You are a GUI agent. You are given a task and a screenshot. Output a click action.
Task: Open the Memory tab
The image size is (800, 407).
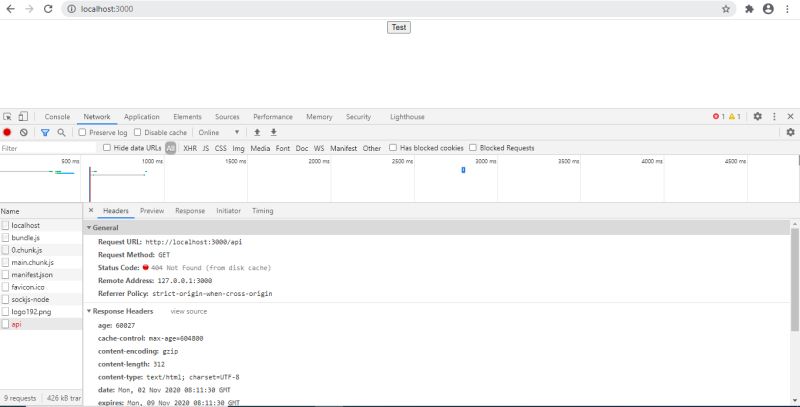tap(319, 116)
